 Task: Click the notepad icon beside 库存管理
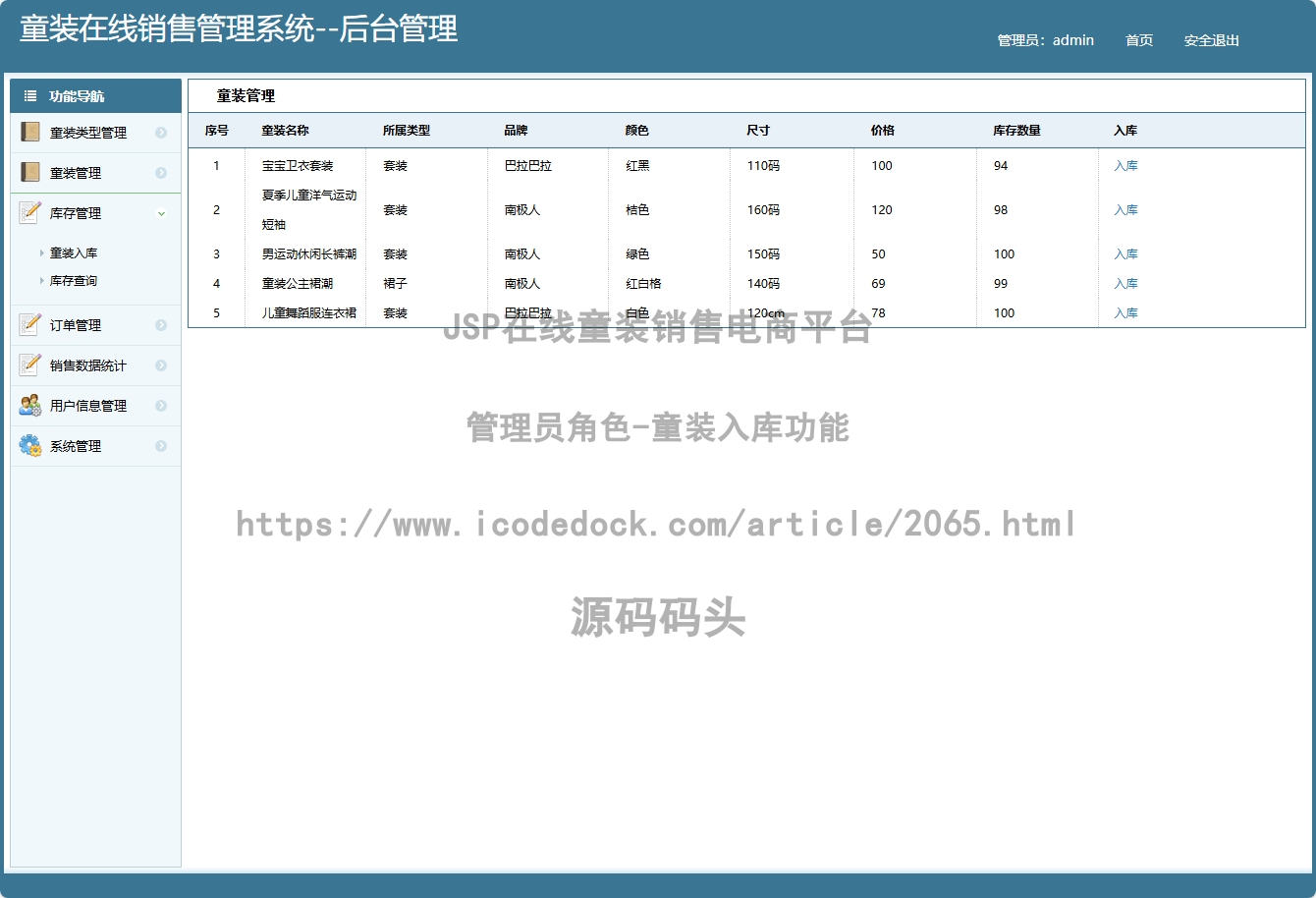pos(29,212)
